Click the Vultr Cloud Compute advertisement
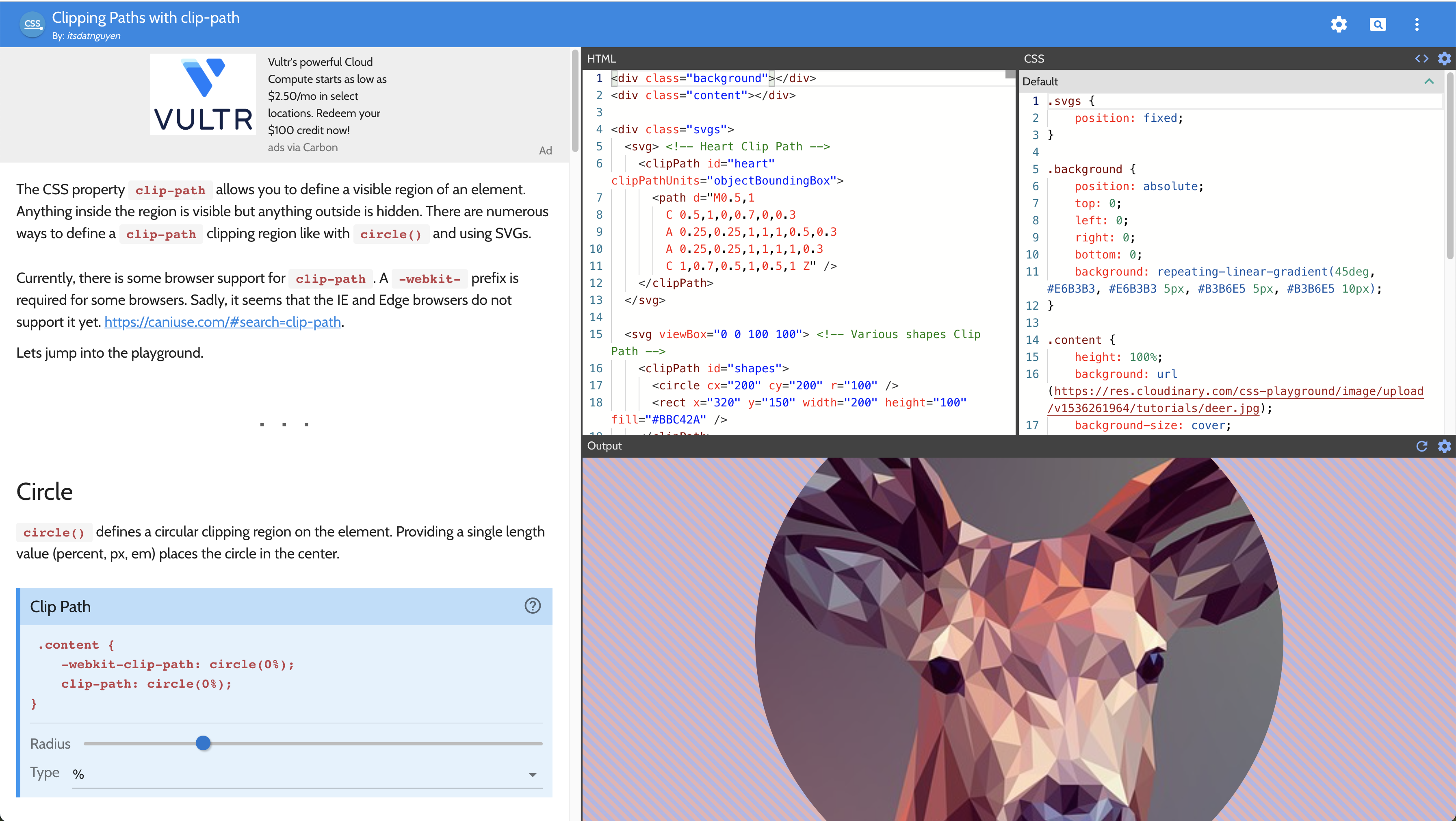1456x821 pixels. 203,94
